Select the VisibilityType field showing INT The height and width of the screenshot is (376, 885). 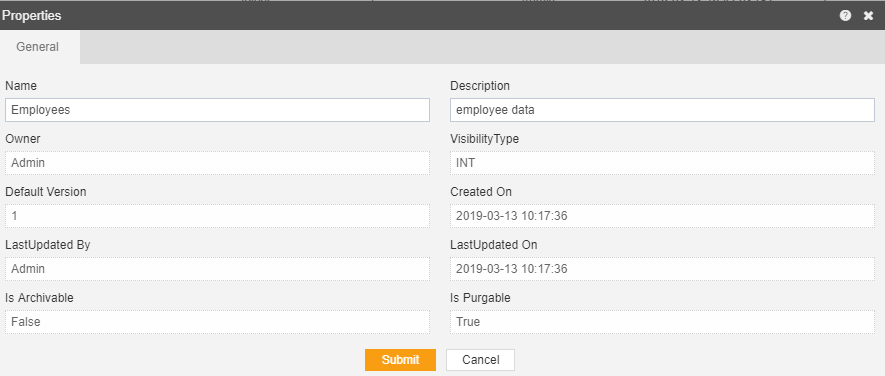click(x=662, y=163)
